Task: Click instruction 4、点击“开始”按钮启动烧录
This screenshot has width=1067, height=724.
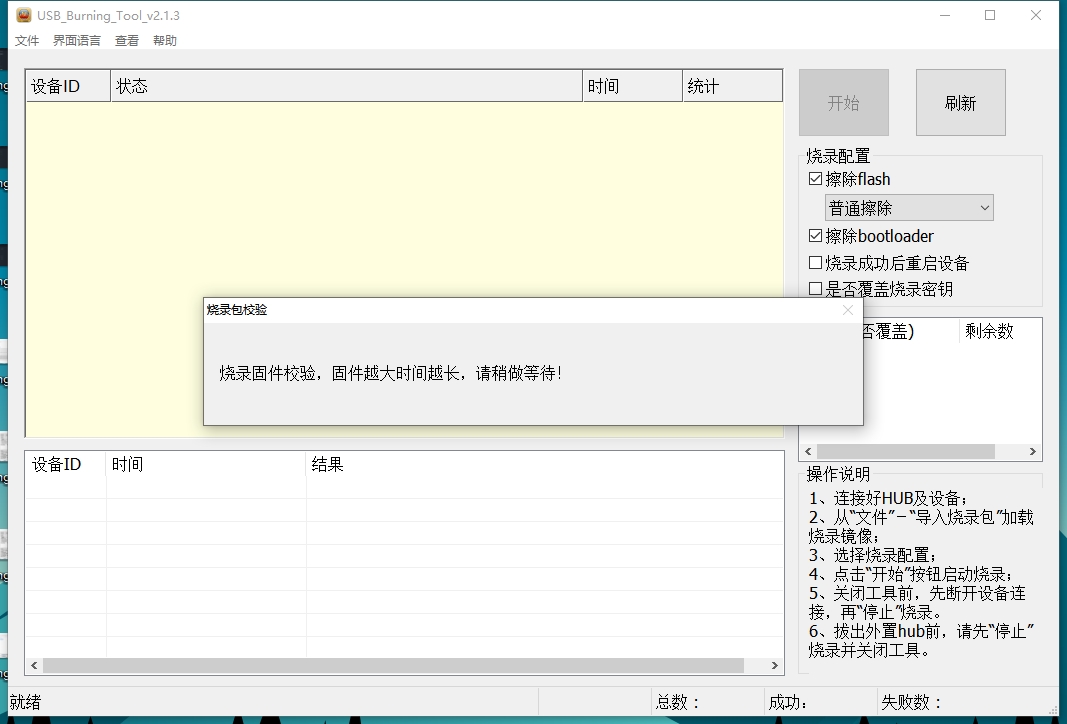Action: [910, 574]
